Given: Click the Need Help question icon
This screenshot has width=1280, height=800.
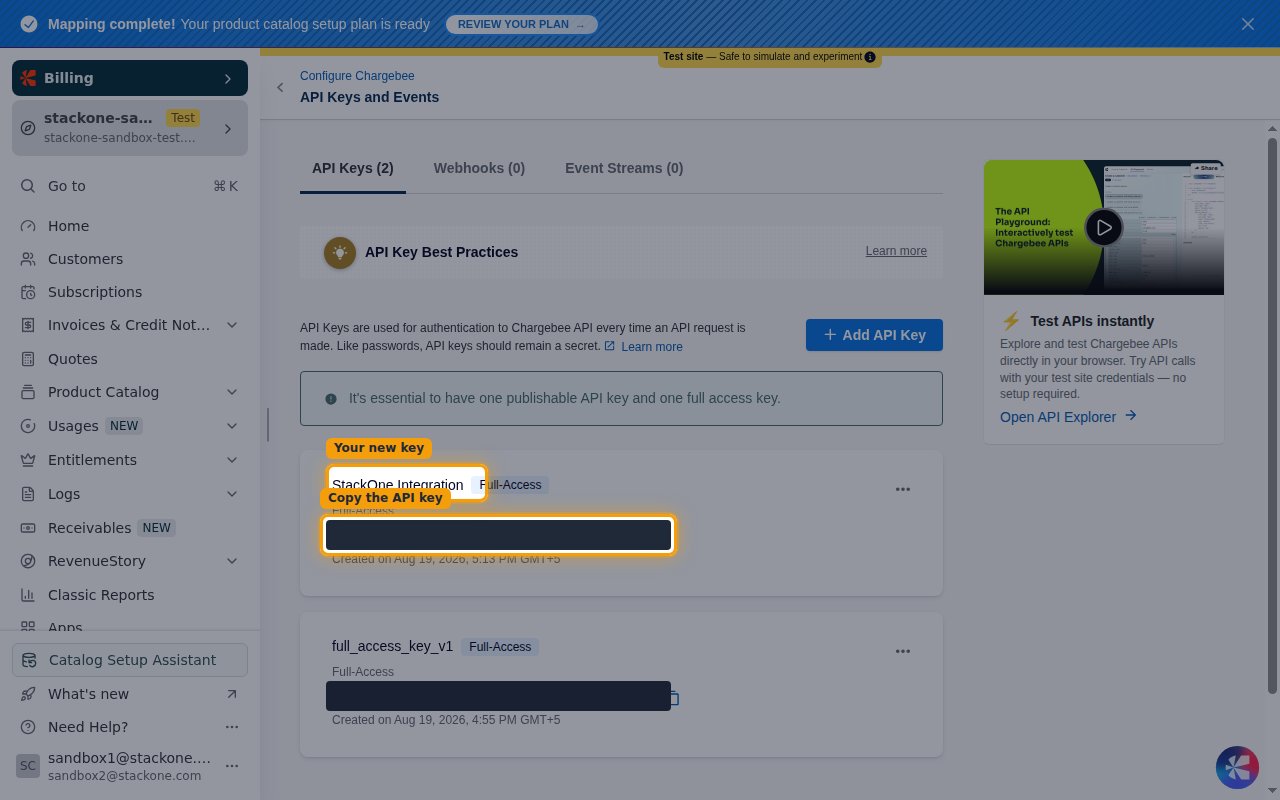Looking at the screenshot, I should coord(28,727).
